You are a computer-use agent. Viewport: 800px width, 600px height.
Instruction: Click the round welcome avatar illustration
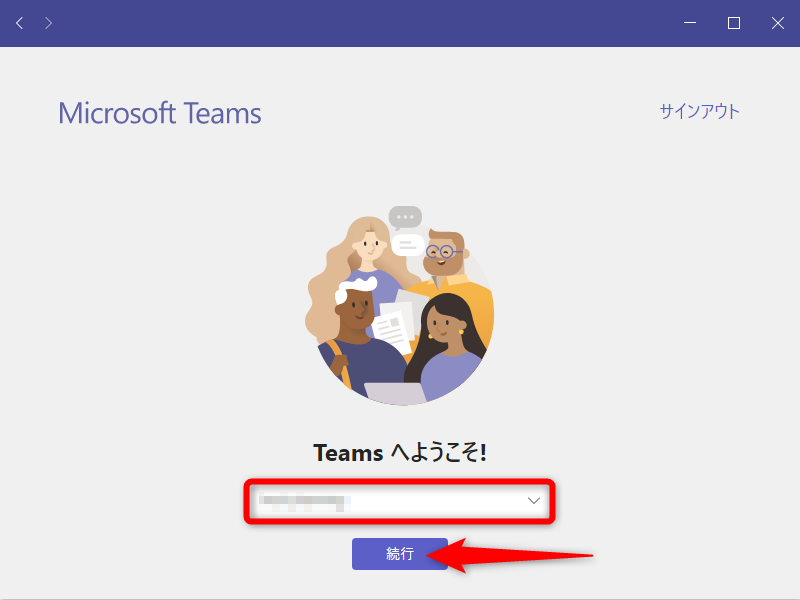[400, 308]
